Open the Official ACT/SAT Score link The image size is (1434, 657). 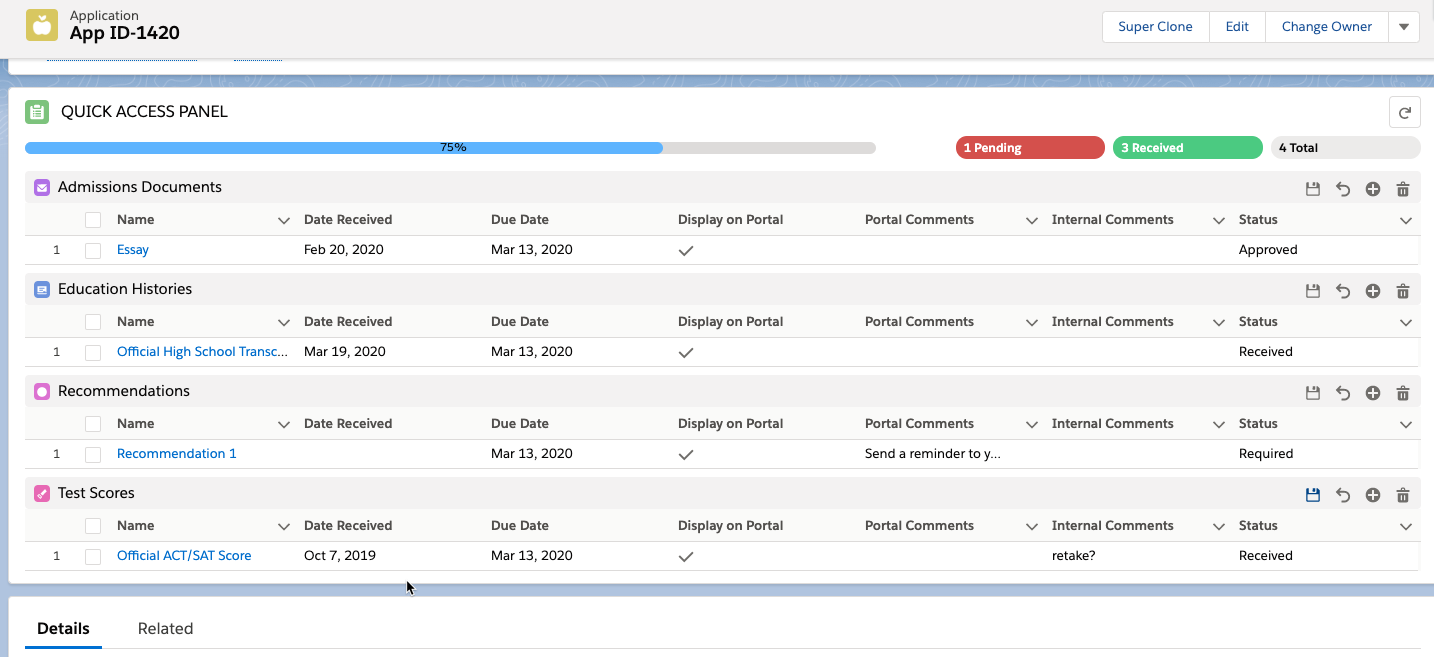click(x=184, y=555)
